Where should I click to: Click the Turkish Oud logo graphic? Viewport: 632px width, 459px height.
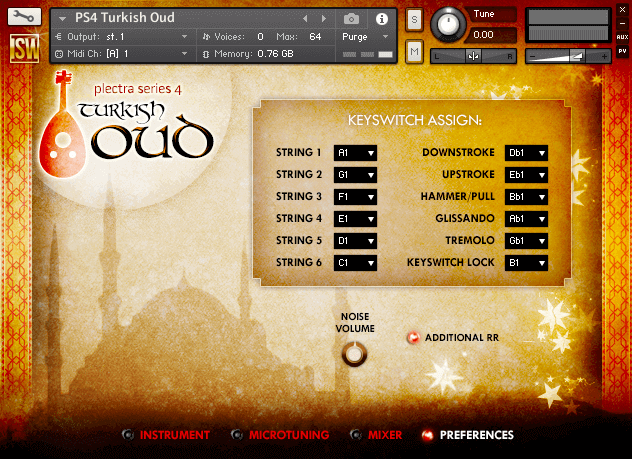pos(126,125)
